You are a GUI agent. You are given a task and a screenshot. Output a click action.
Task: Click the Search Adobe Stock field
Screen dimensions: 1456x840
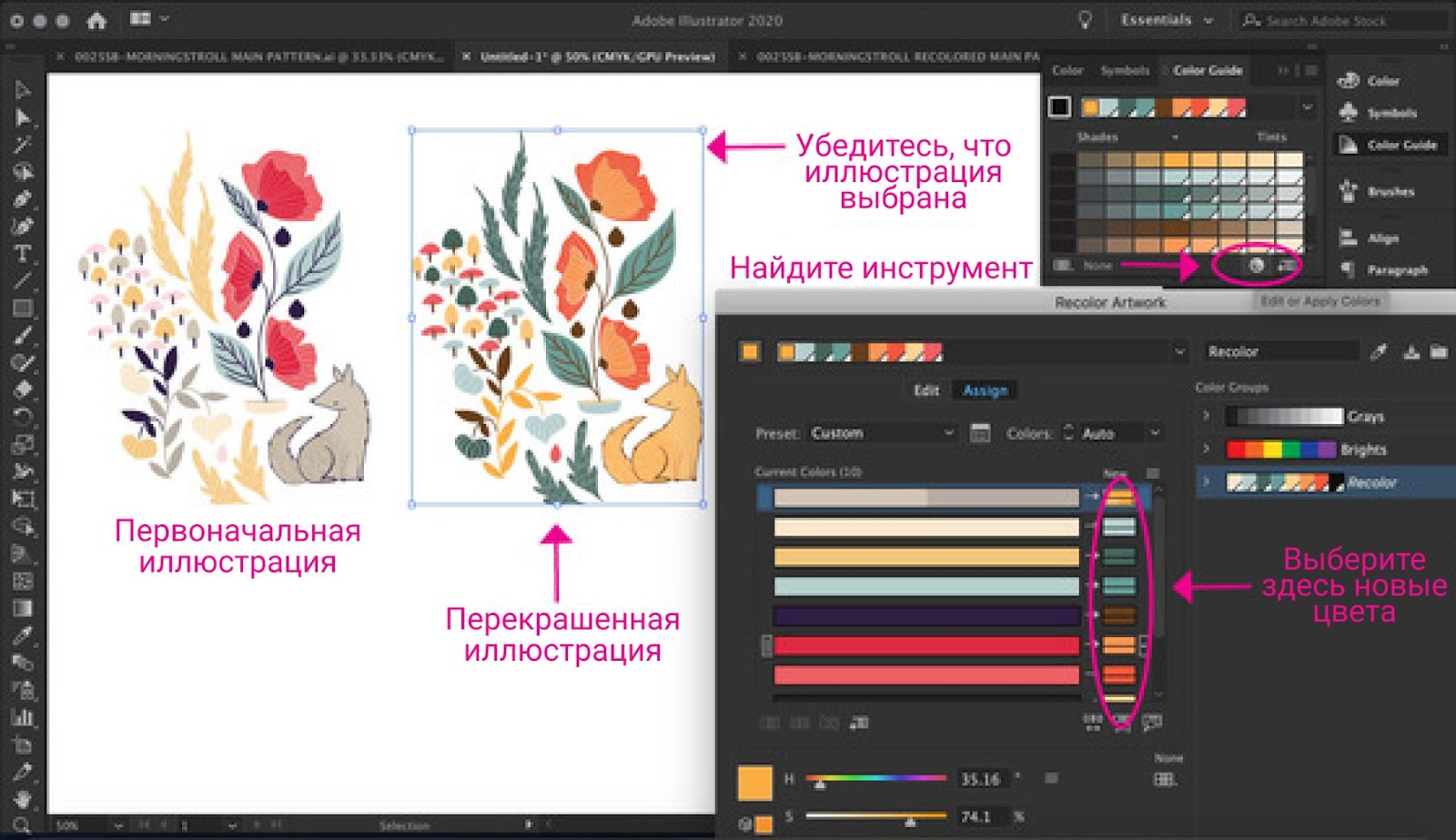click(x=1342, y=20)
